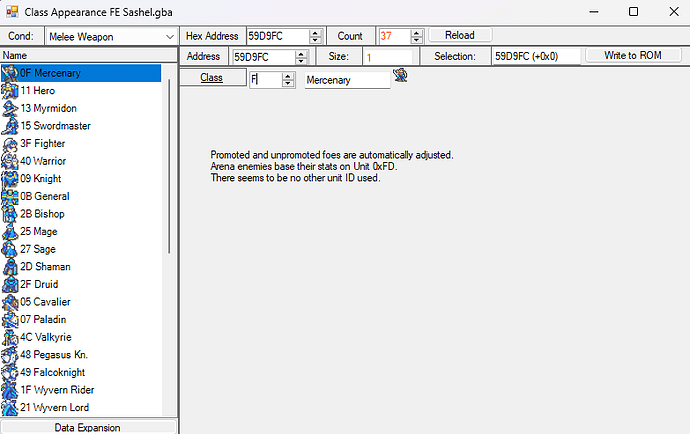Click the underlined Class label button
Viewport: 690px width, 434px height.
point(211,78)
